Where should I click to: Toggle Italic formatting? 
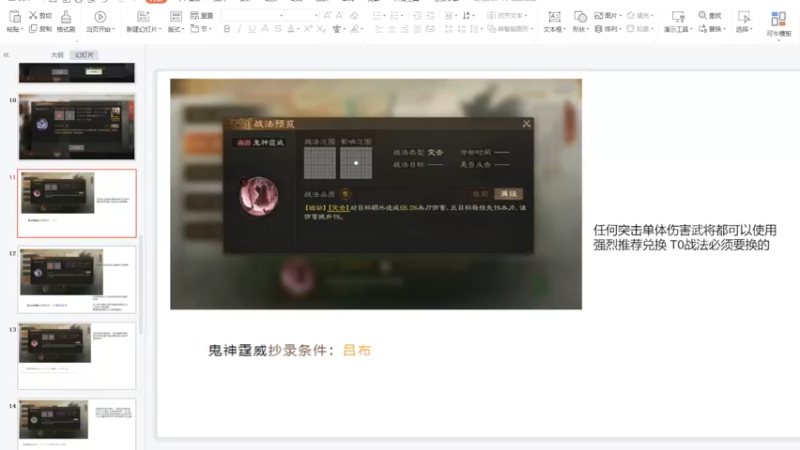coord(239,29)
